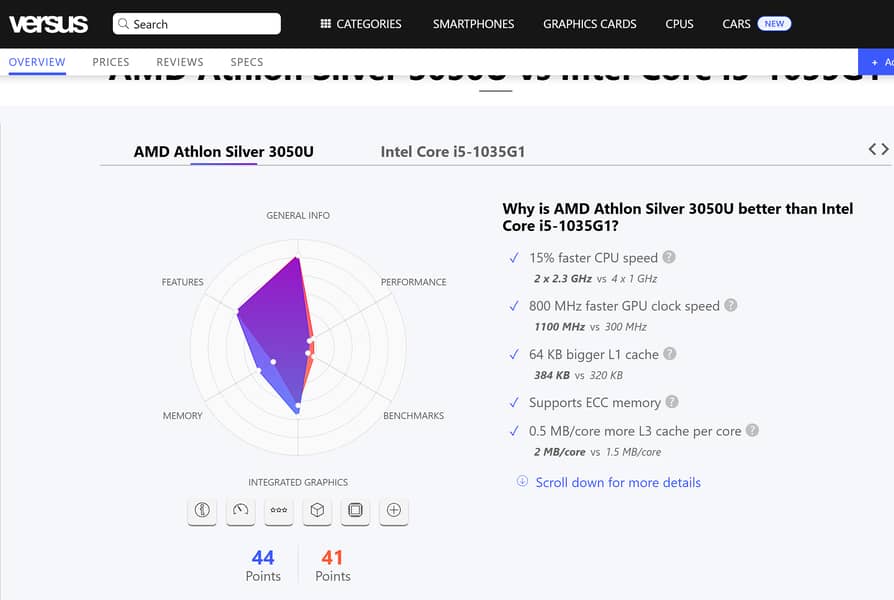
Task: Click Scroll down for more details link
Action: pos(617,482)
